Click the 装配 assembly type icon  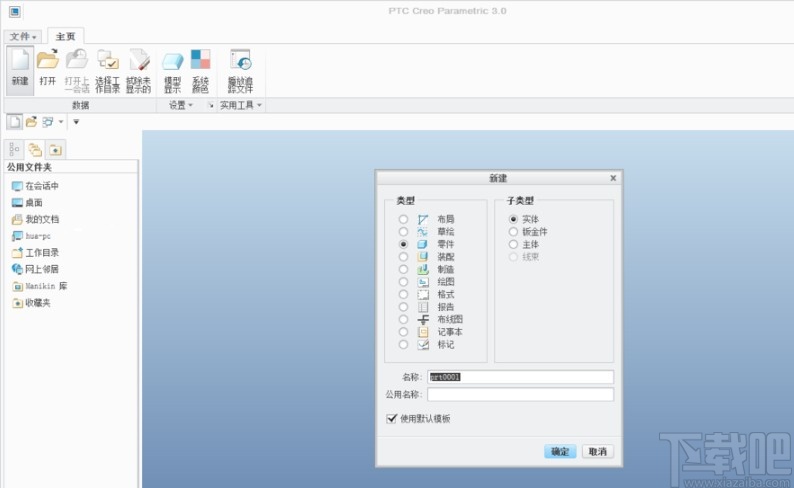pos(423,257)
